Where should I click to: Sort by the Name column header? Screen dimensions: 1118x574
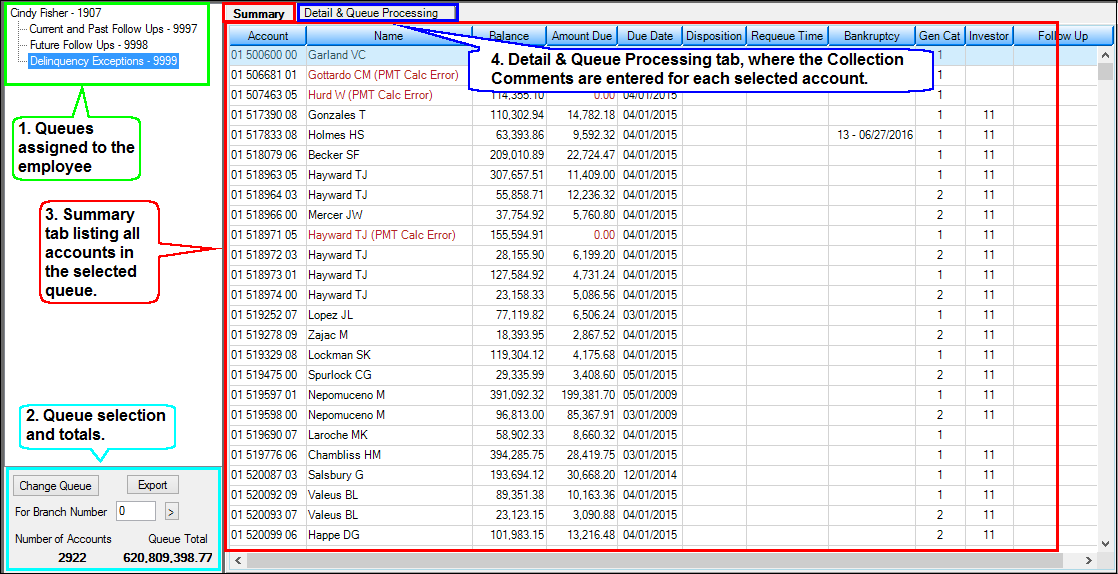coord(389,36)
